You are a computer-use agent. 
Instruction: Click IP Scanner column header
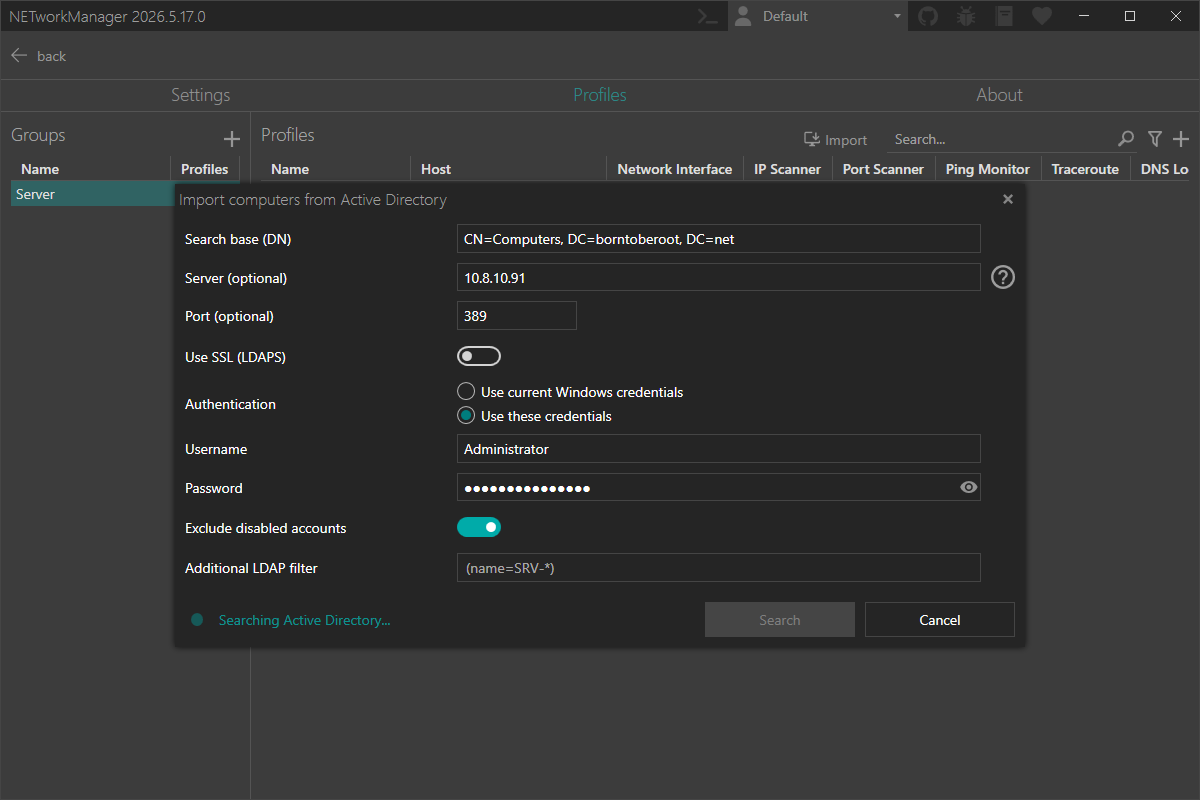click(x=788, y=169)
